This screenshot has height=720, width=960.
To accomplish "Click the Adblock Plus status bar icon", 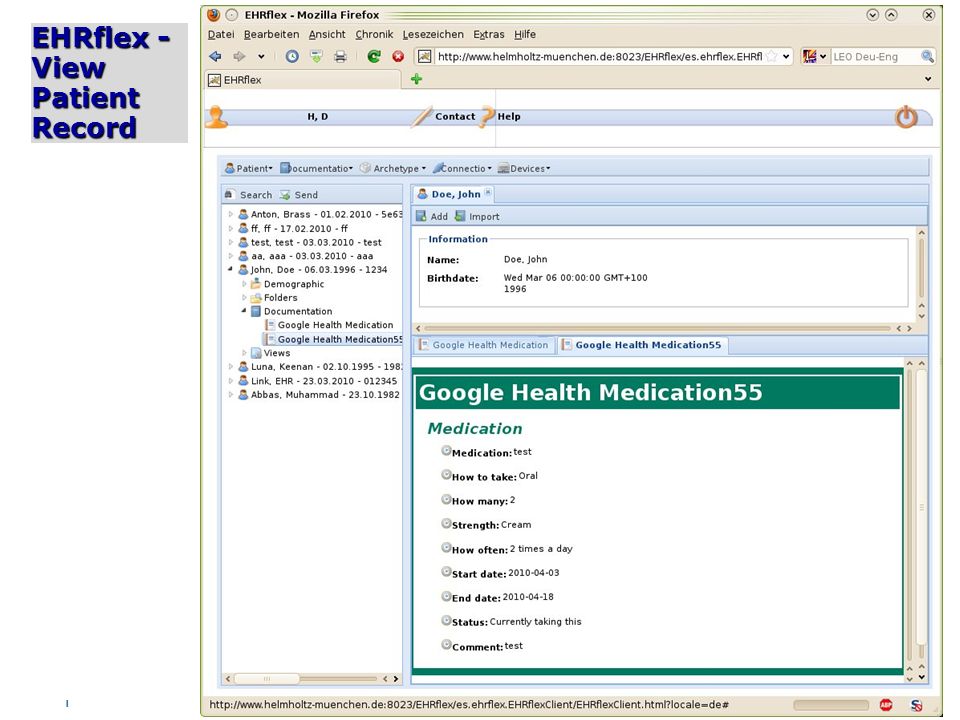I will pyautogui.click(x=886, y=705).
